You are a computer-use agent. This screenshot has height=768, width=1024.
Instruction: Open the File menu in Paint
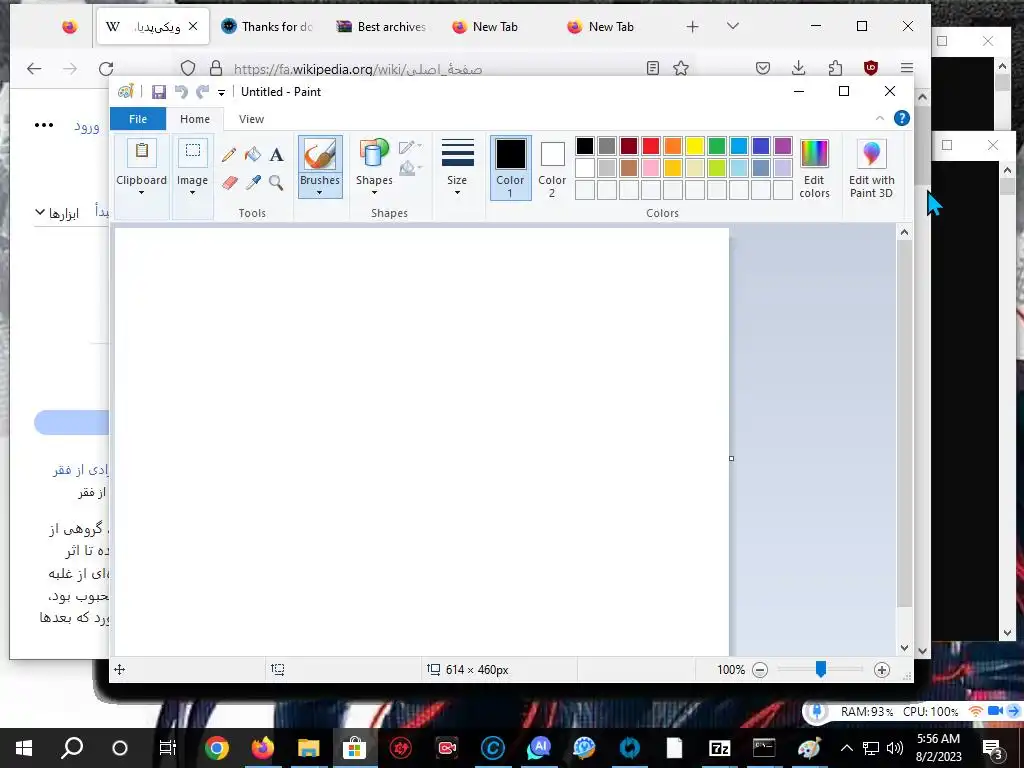point(138,119)
